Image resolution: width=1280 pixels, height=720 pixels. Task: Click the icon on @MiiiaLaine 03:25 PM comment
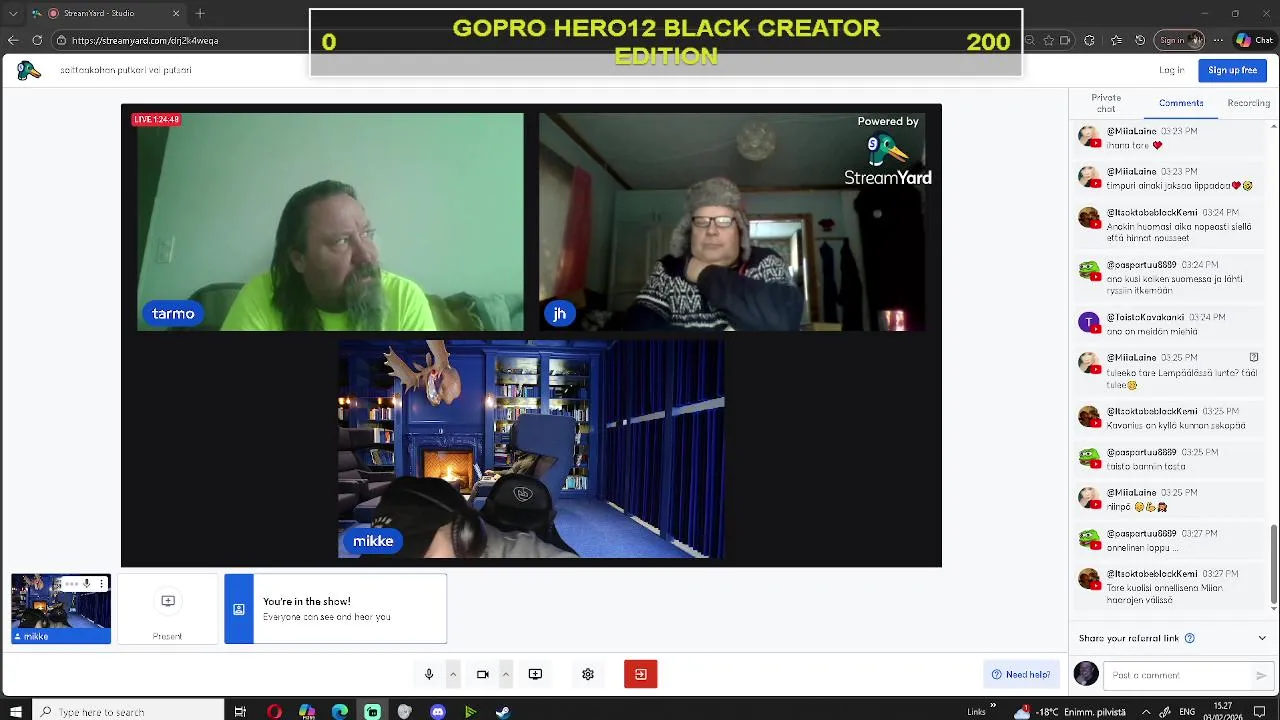tap(1254, 357)
